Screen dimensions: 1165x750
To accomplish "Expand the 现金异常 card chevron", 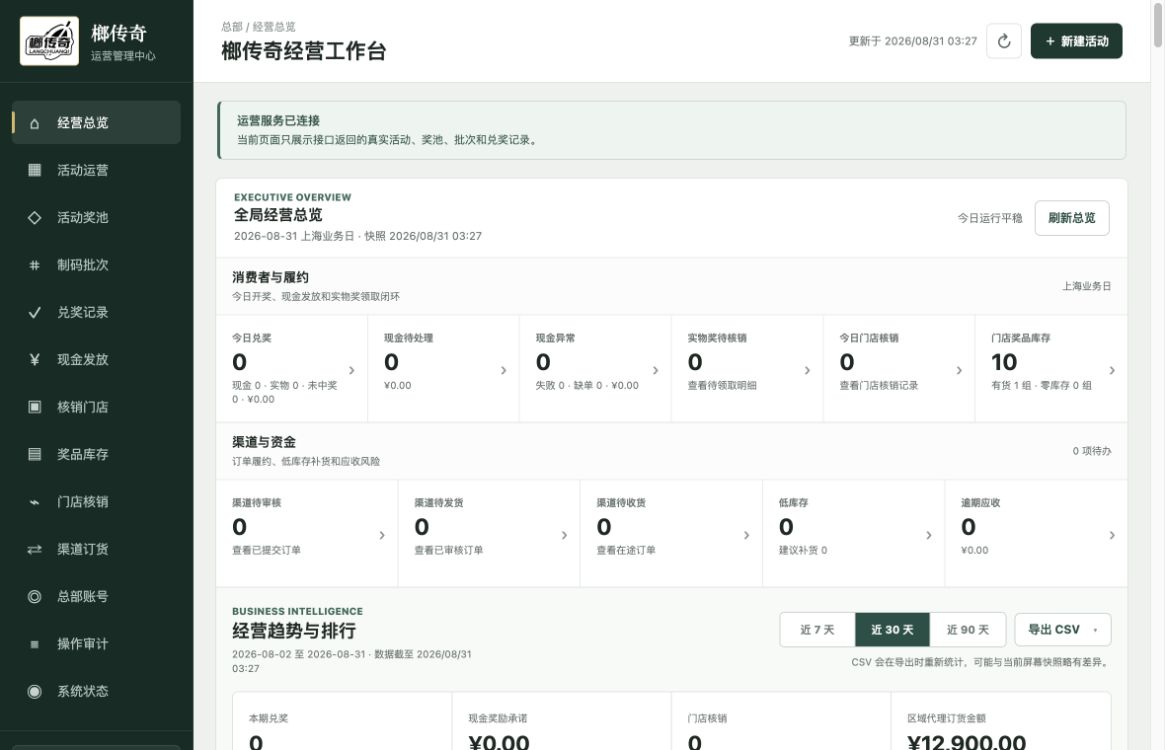I will click(655, 370).
